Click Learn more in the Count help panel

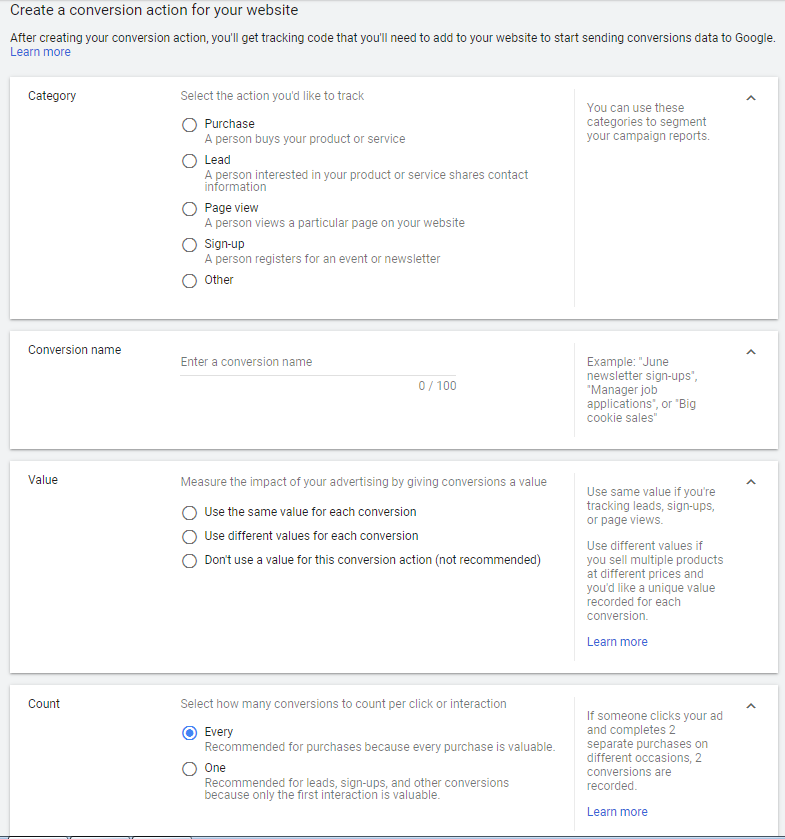point(617,811)
